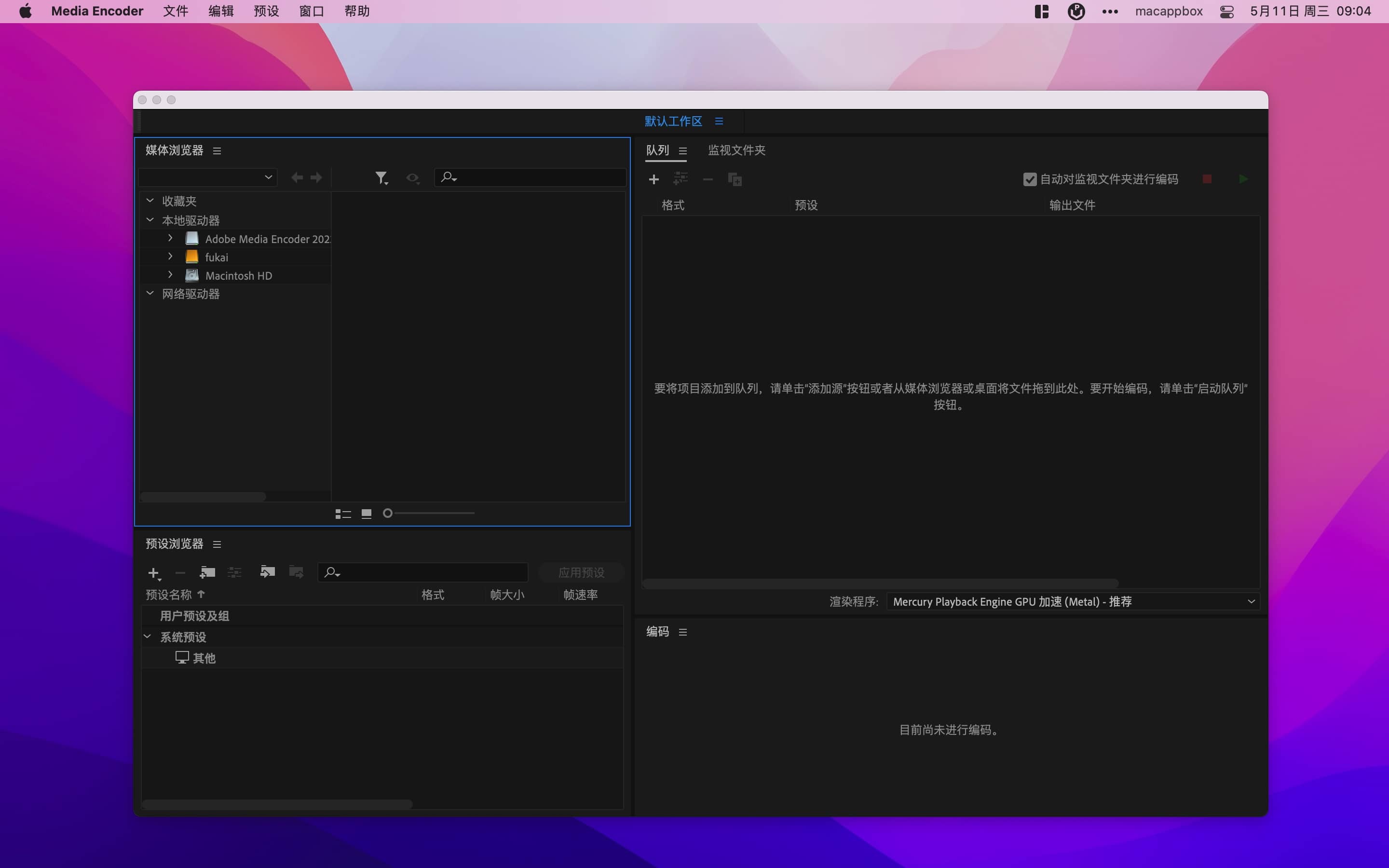Select the Macintosh HD row
The image size is (1389, 868).
(235, 275)
